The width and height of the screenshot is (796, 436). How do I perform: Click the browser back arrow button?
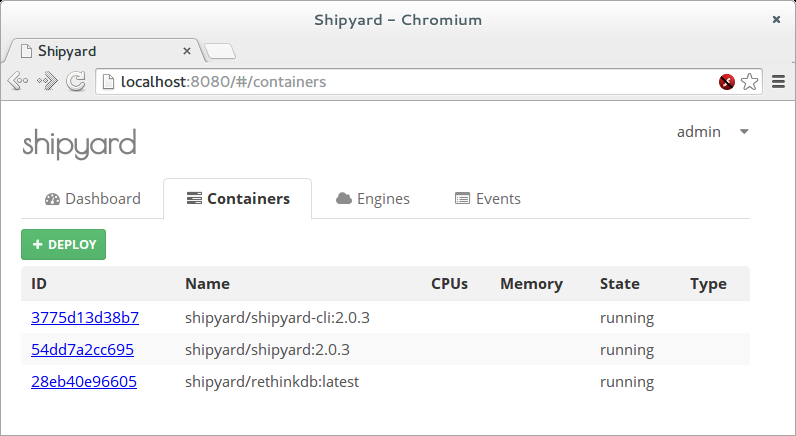click(17, 82)
